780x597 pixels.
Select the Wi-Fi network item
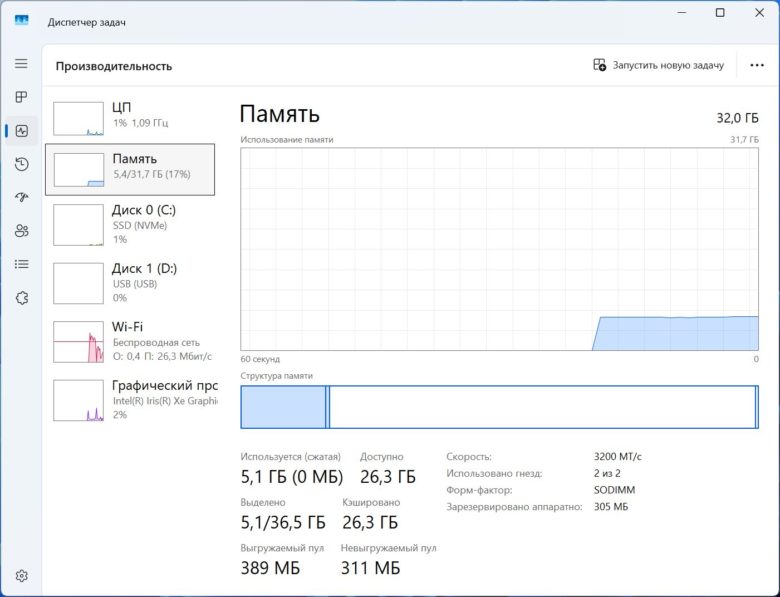[130, 342]
